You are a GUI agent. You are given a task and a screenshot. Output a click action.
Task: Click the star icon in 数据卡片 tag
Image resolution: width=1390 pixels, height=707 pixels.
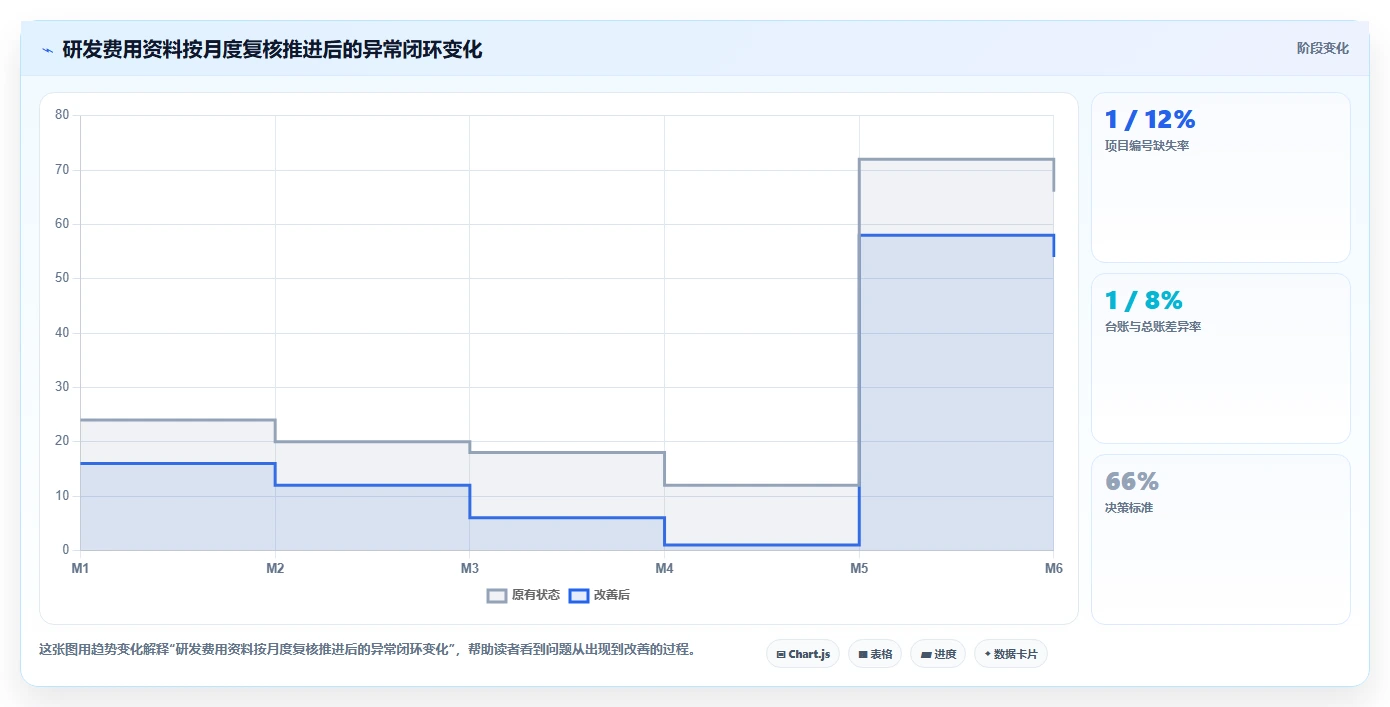987,654
